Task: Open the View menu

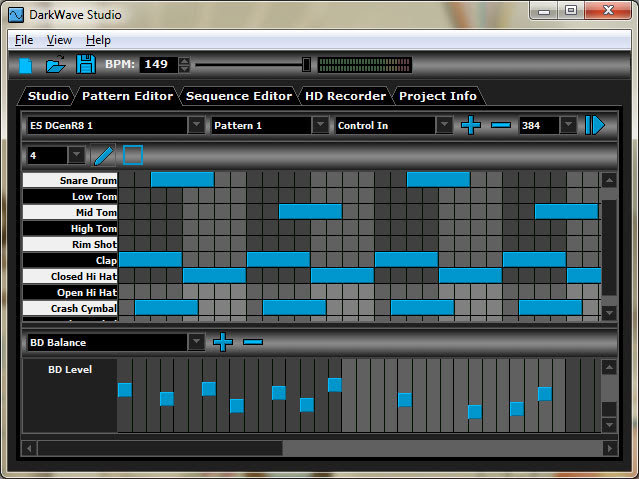Action: (59, 40)
